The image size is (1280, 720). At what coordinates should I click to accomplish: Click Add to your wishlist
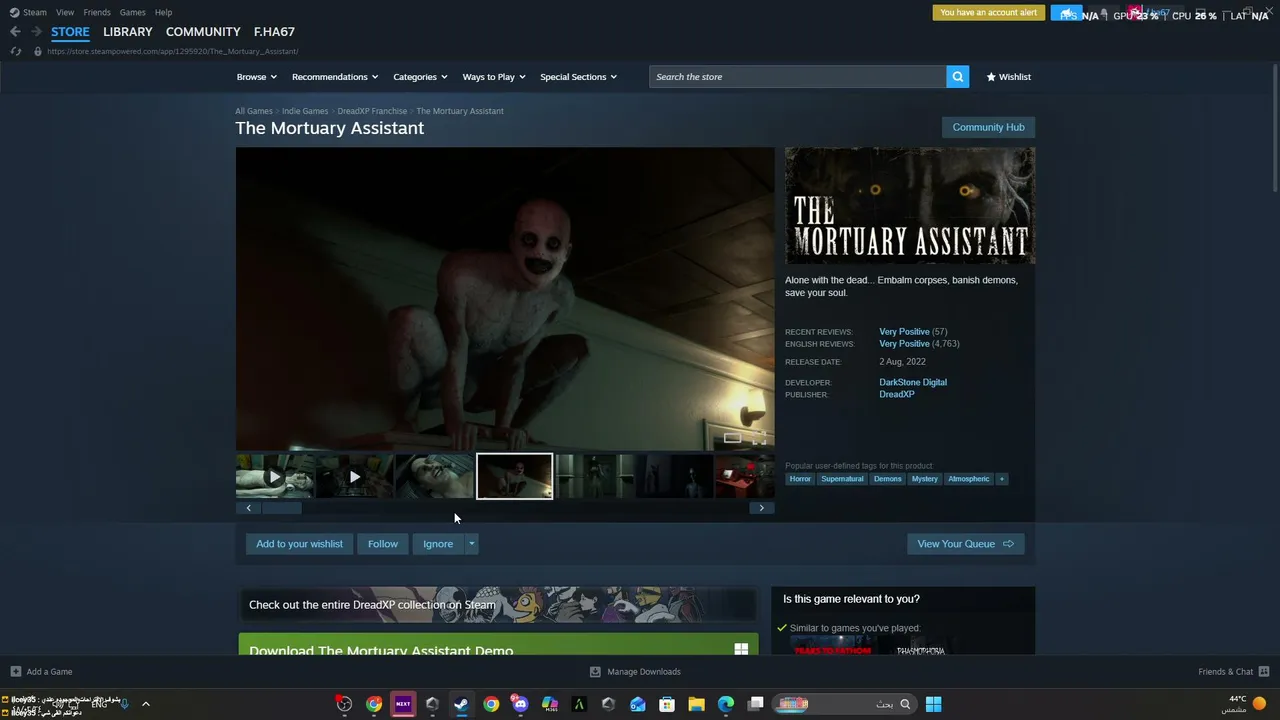point(299,544)
